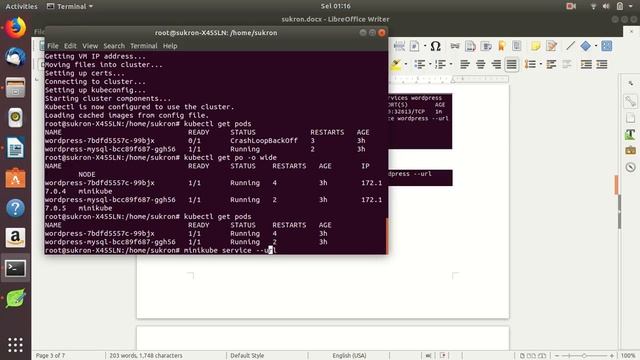Open the Special Character (Omega) dialog
The height and width of the screenshot is (360, 640).
point(436,46)
